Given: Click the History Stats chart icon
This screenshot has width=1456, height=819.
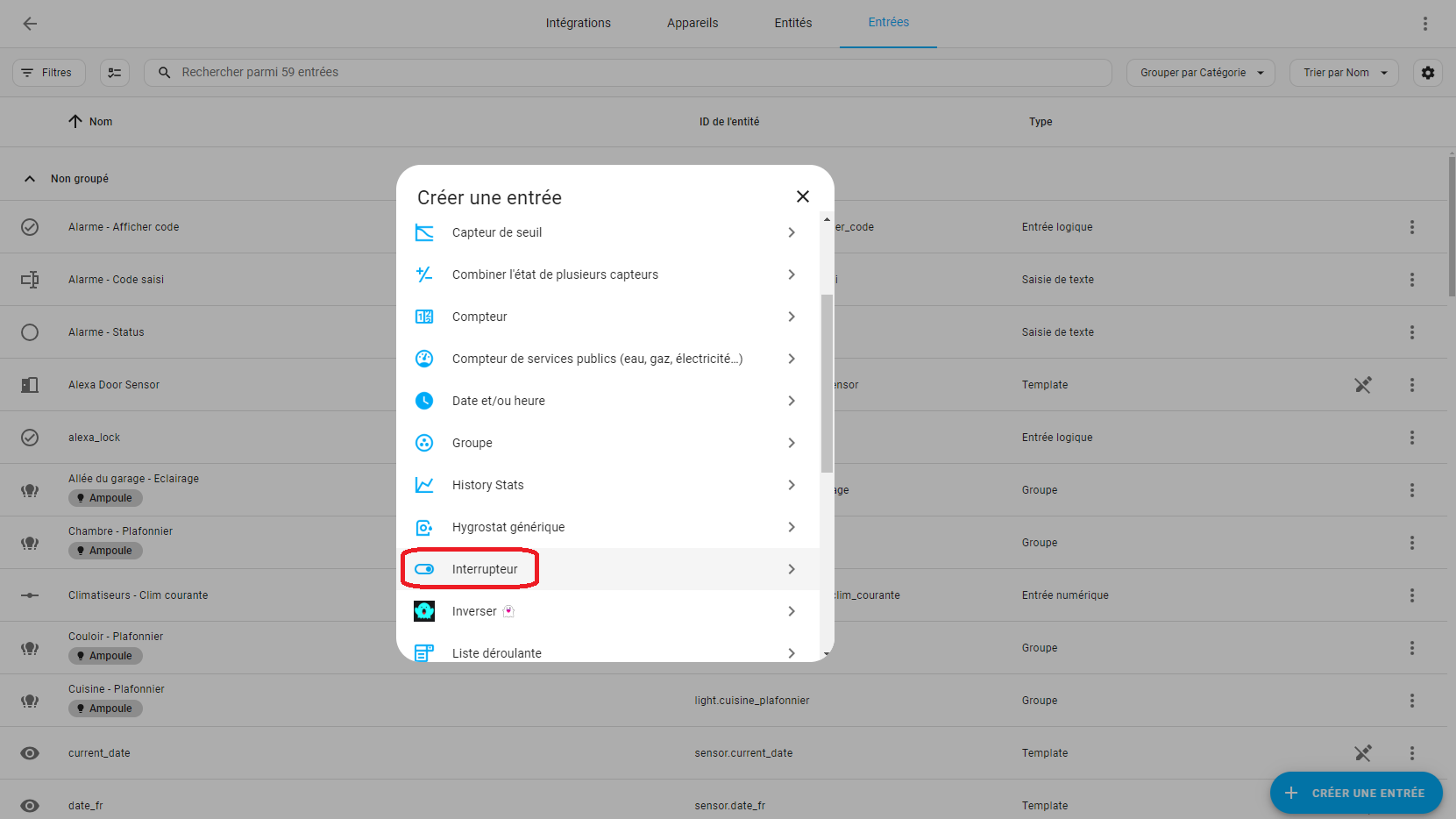Looking at the screenshot, I should pyautogui.click(x=424, y=485).
